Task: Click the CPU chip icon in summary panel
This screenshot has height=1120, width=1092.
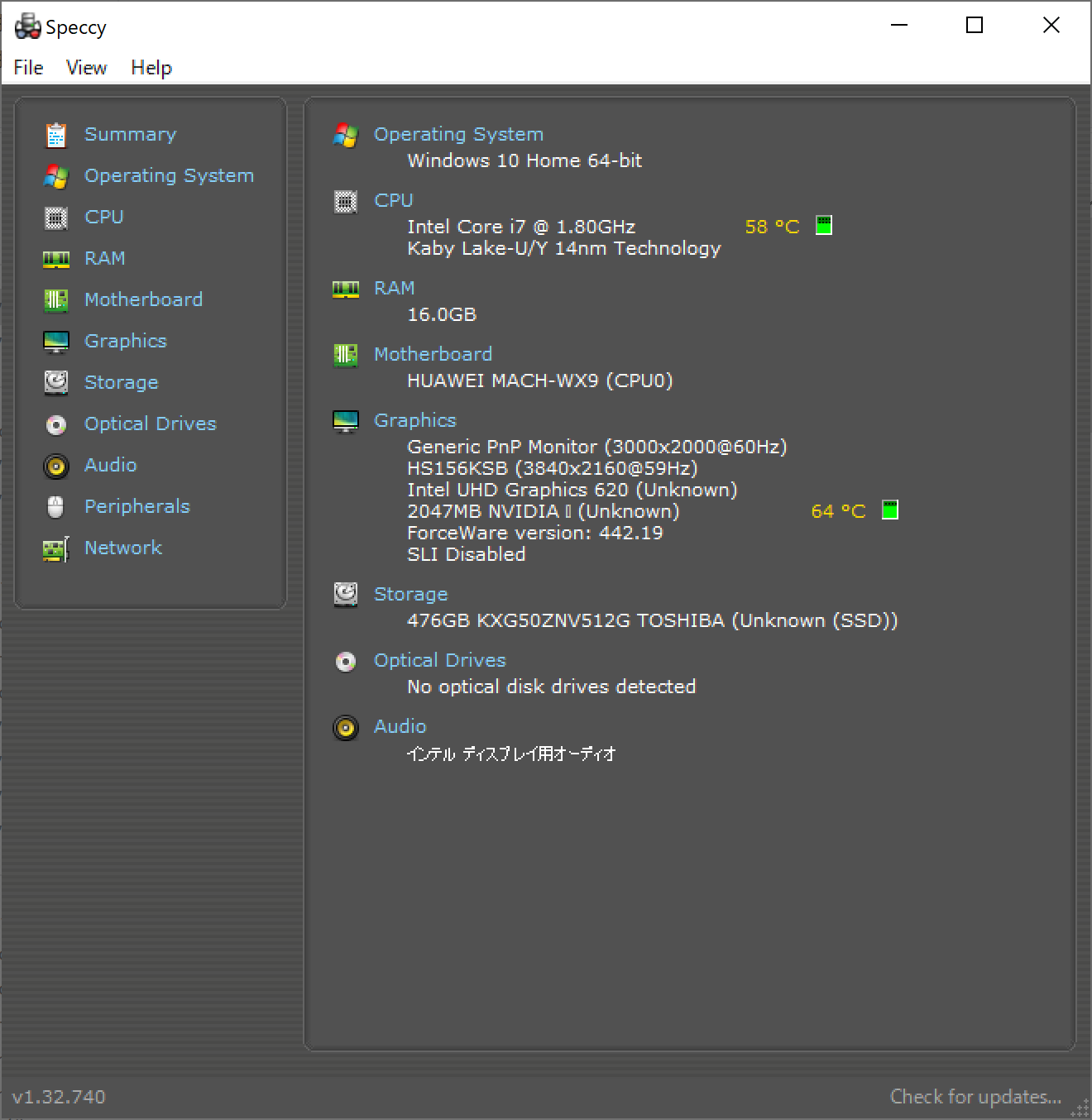Action: (x=345, y=201)
